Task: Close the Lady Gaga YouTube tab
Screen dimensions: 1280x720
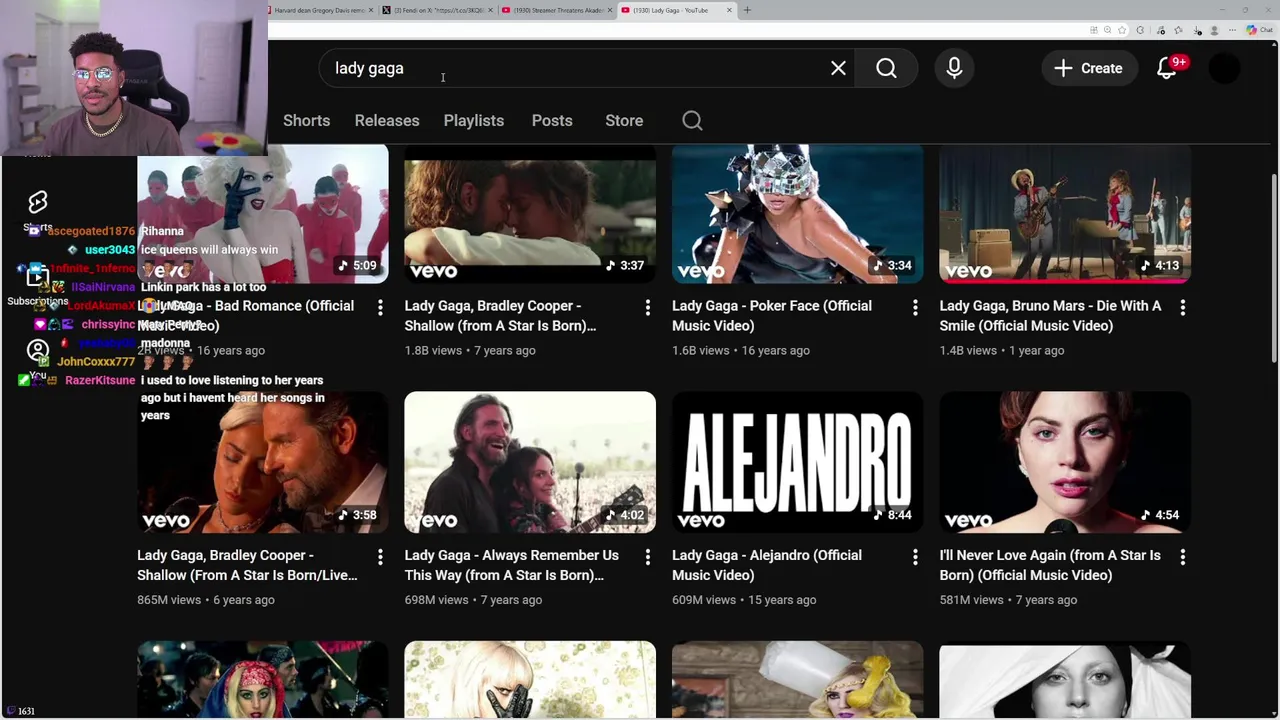Action: point(729,10)
